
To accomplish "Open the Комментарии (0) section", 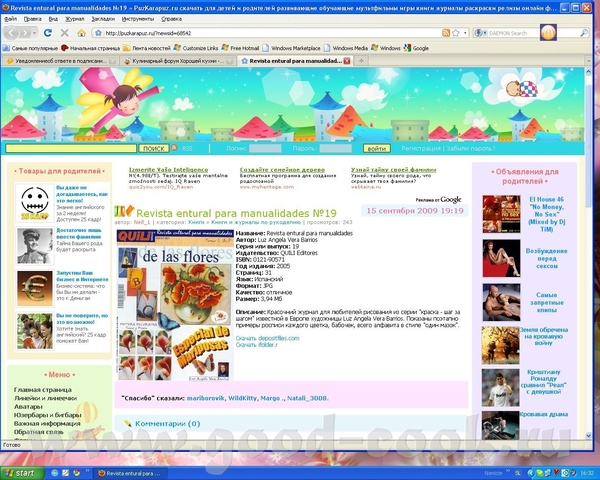I will [168, 424].
